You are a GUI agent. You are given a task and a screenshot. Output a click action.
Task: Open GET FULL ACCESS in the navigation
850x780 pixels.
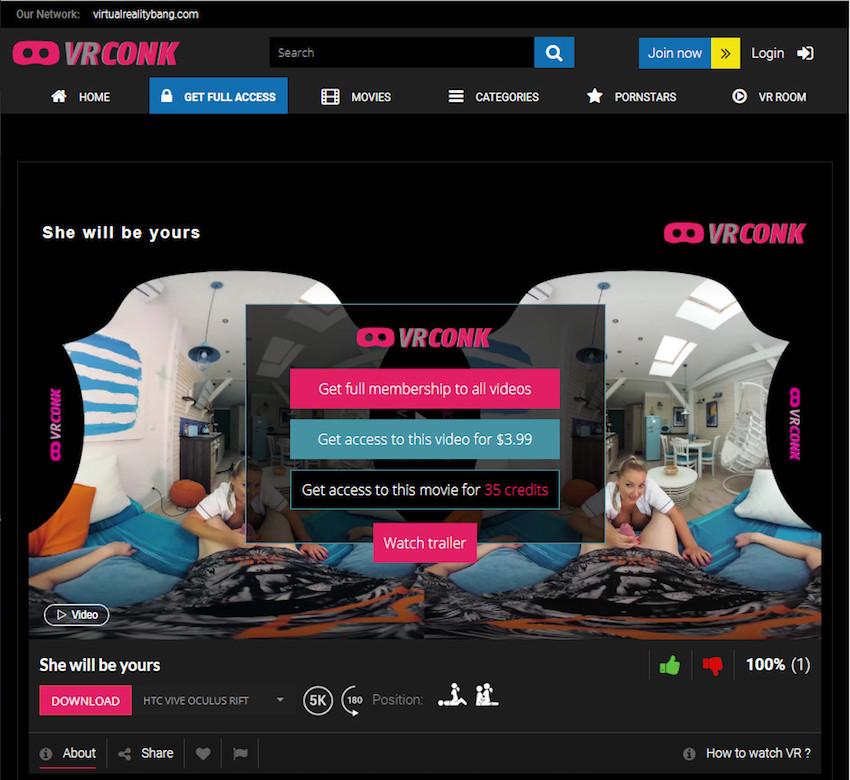tap(218, 96)
